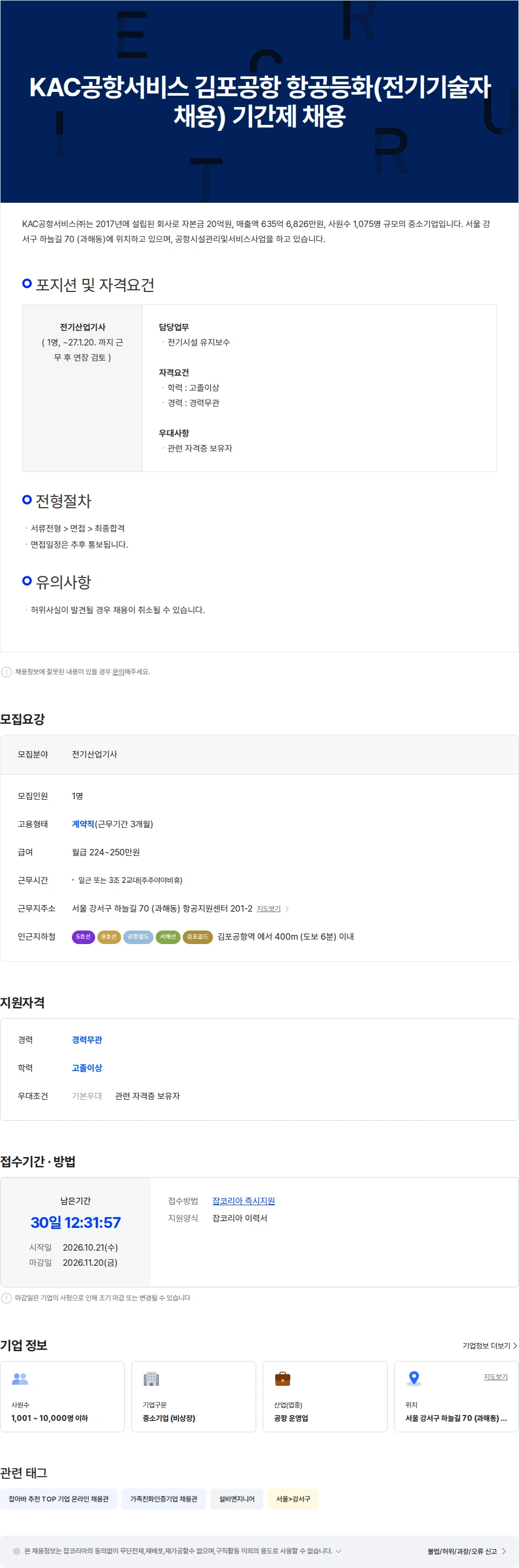Click the 유의사항 heading
Screen dimensions: 519x1568
pos(63,581)
